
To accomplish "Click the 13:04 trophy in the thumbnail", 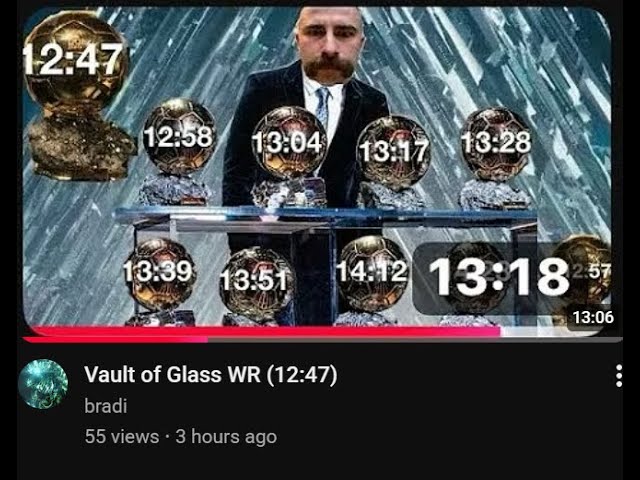I will 289,156.
